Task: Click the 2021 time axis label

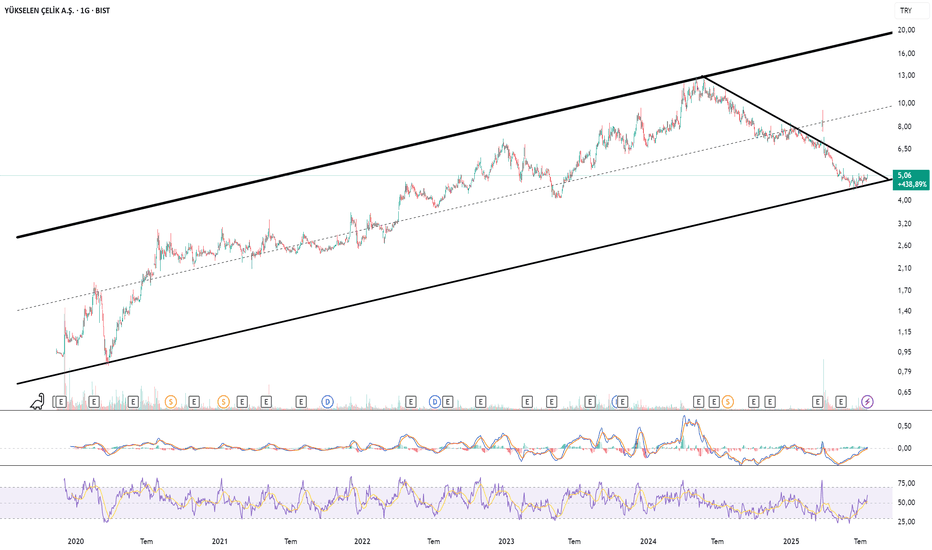Action: point(219,542)
